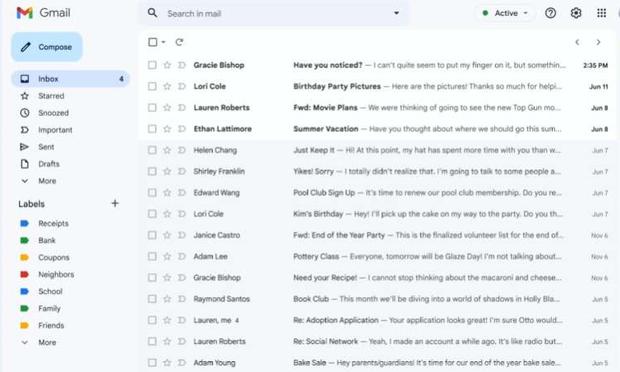Mark Pool Club Sign Up important
620x372 pixels.
coord(181,193)
